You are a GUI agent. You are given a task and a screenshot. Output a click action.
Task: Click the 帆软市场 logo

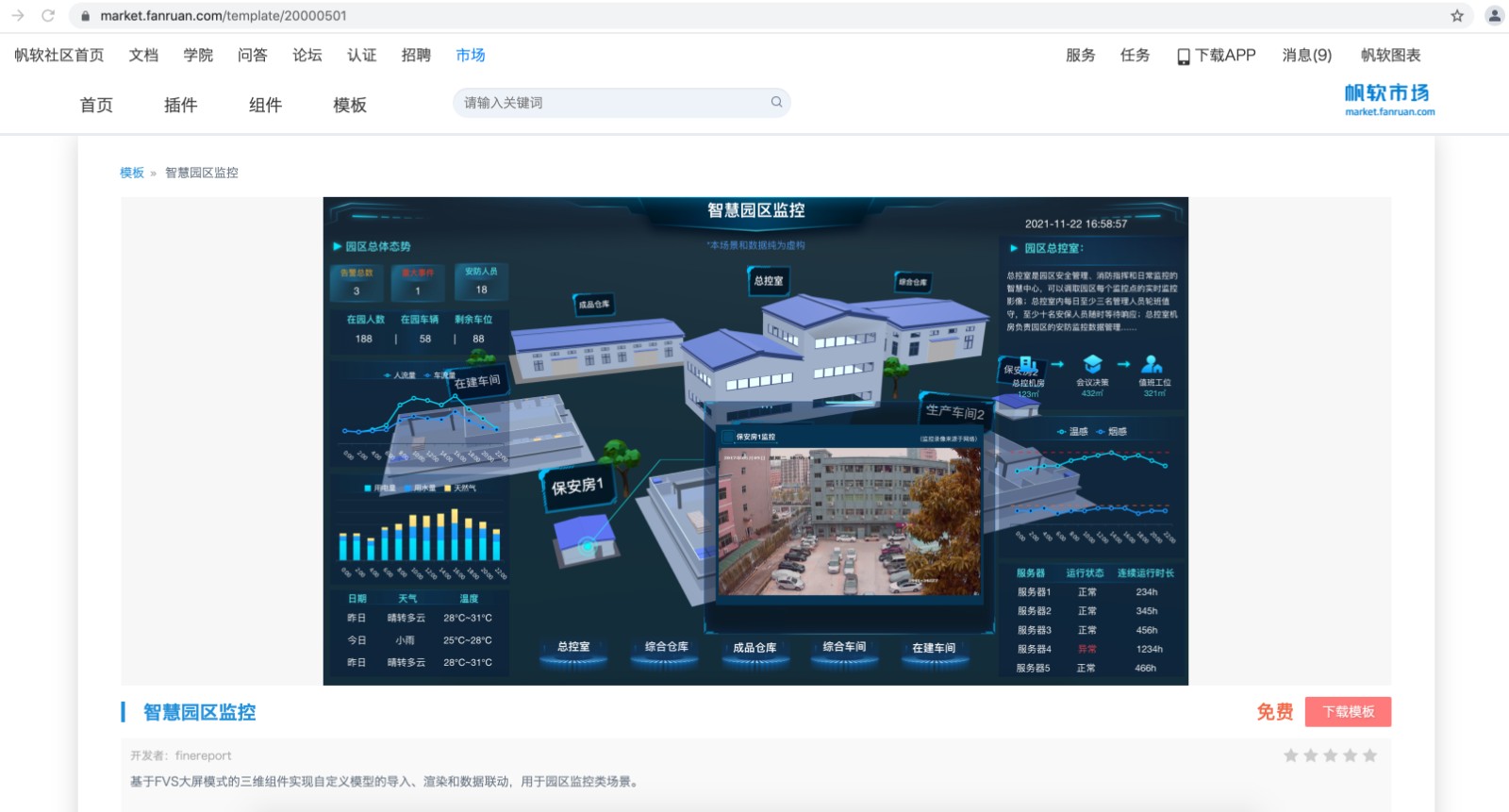click(x=1388, y=99)
